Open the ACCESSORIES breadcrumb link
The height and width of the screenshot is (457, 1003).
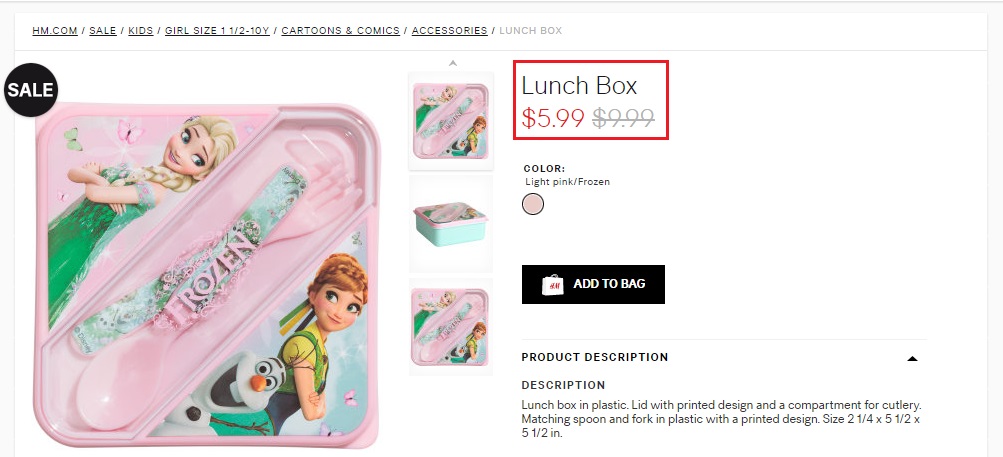(x=449, y=31)
